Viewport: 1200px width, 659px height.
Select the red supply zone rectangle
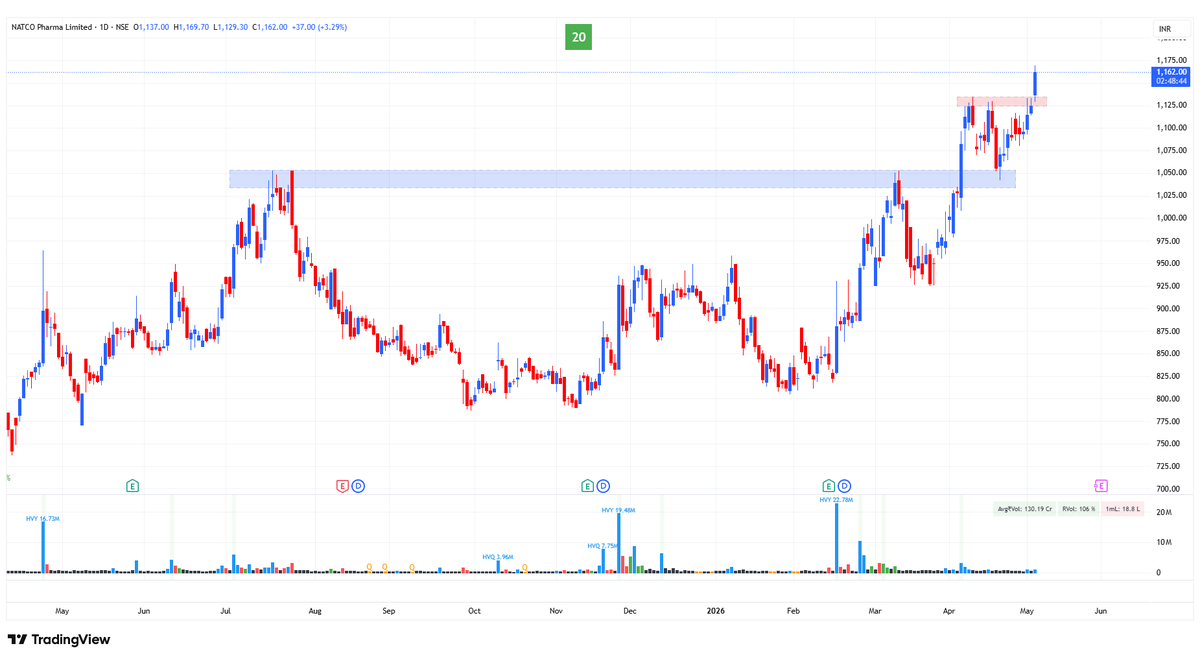1002,101
